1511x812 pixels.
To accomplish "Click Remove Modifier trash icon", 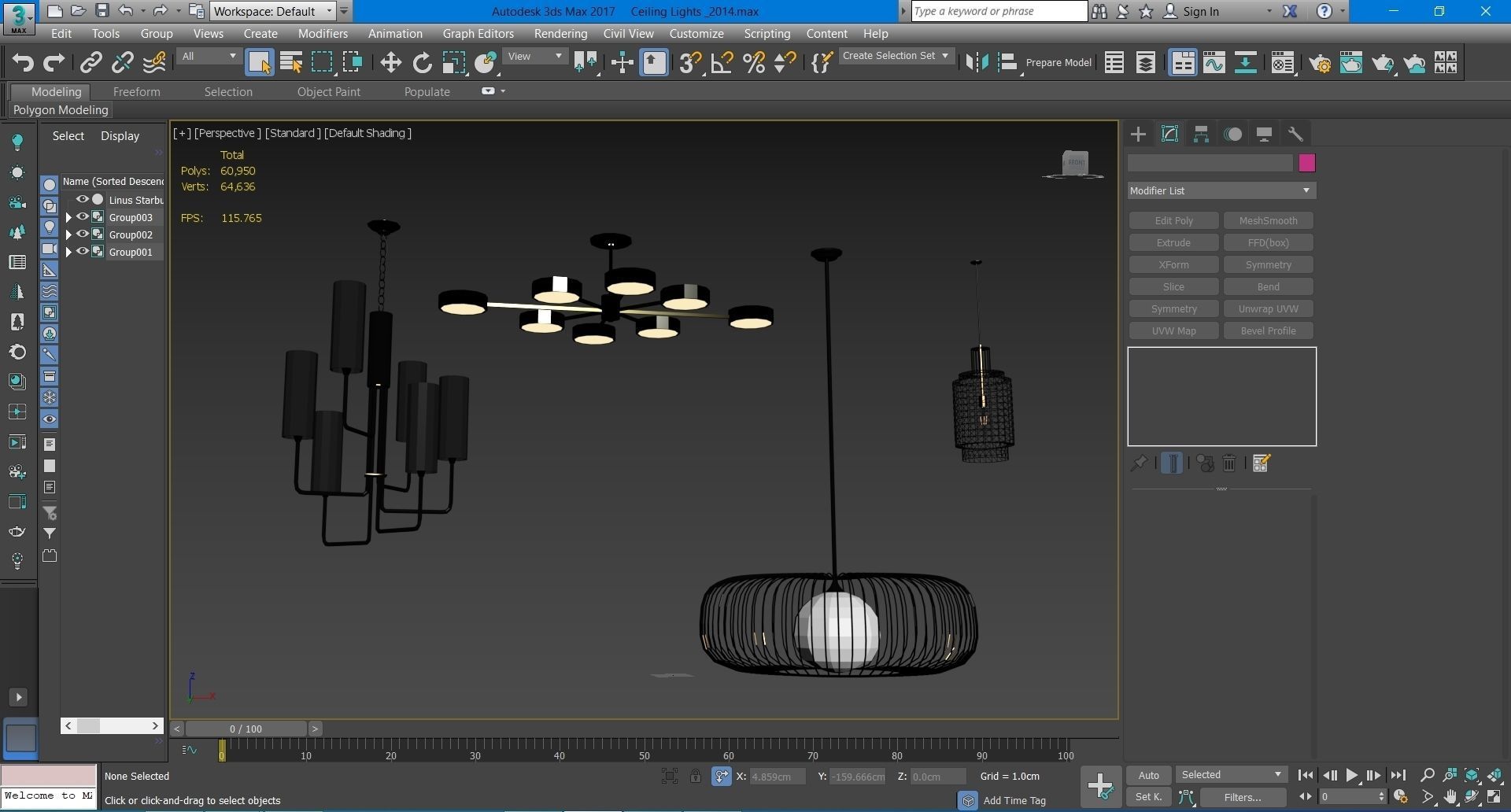I will [1229, 463].
